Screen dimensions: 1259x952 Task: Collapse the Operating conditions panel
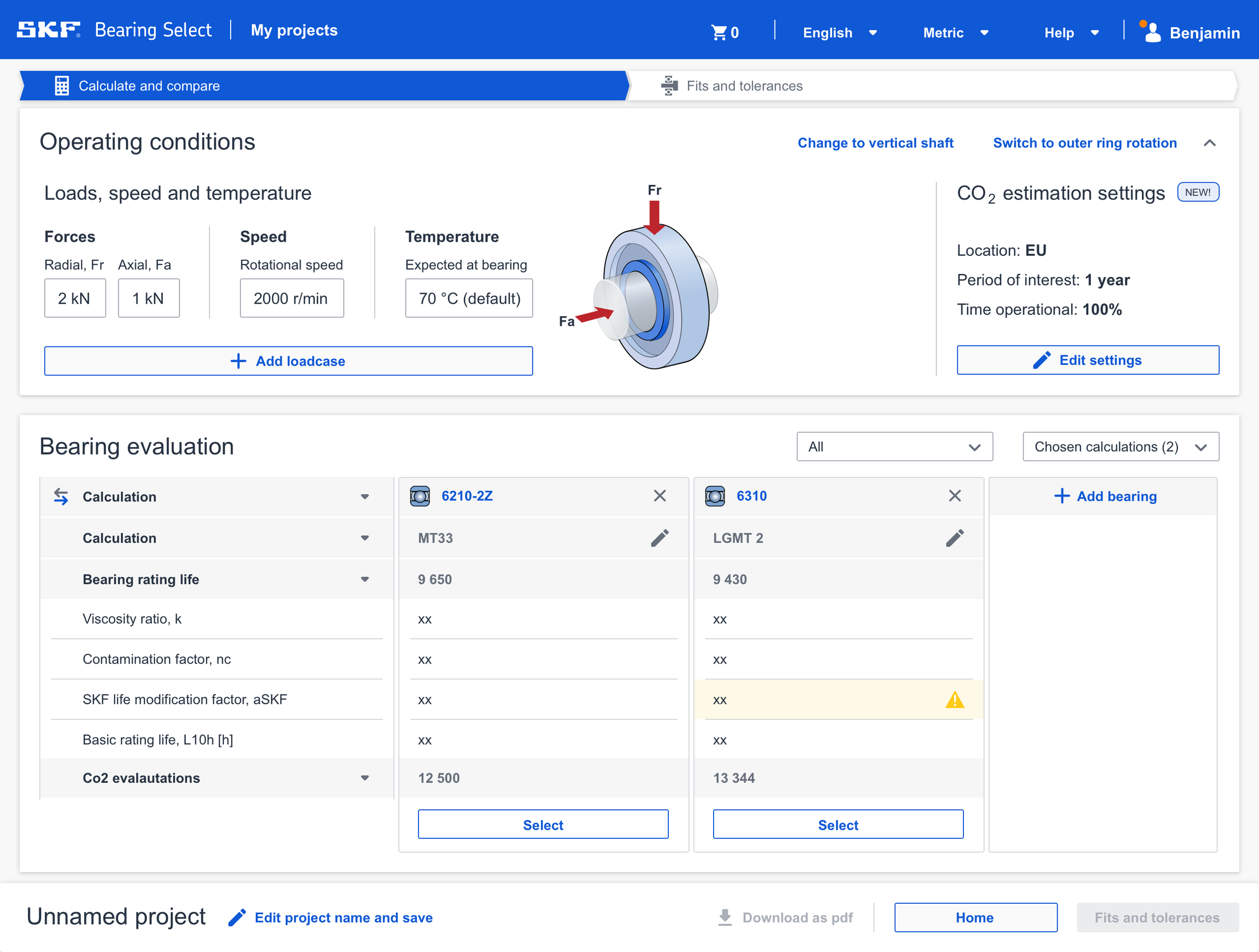pos(1210,143)
